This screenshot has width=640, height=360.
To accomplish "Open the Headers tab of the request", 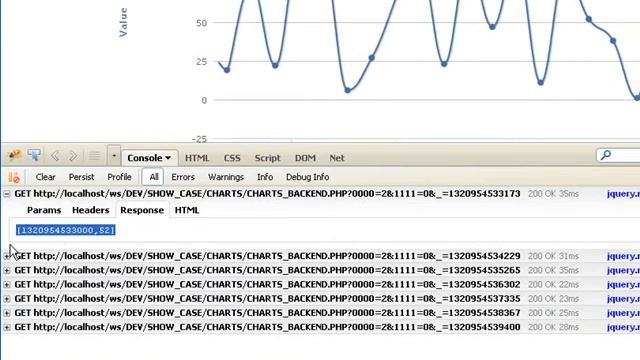I will click(x=91, y=210).
